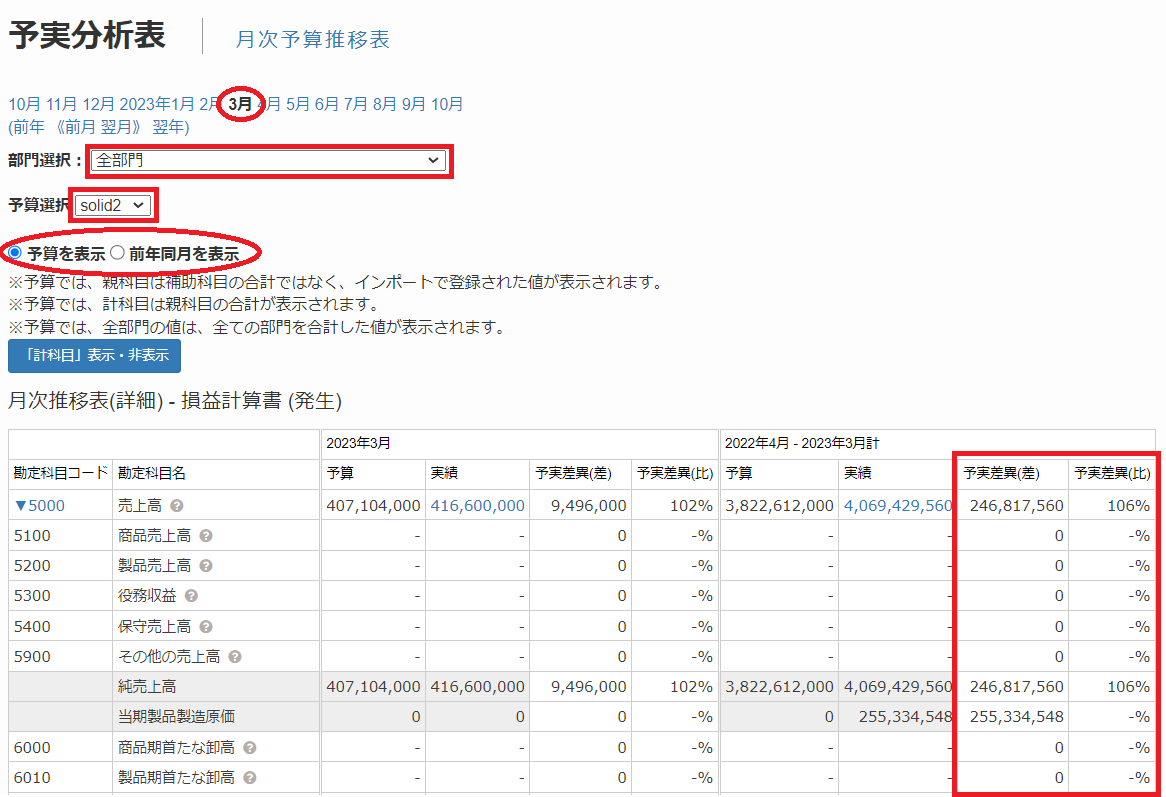This screenshot has width=1166, height=797.
Task: Go to first 10月 month link
Action: [x=25, y=104]
